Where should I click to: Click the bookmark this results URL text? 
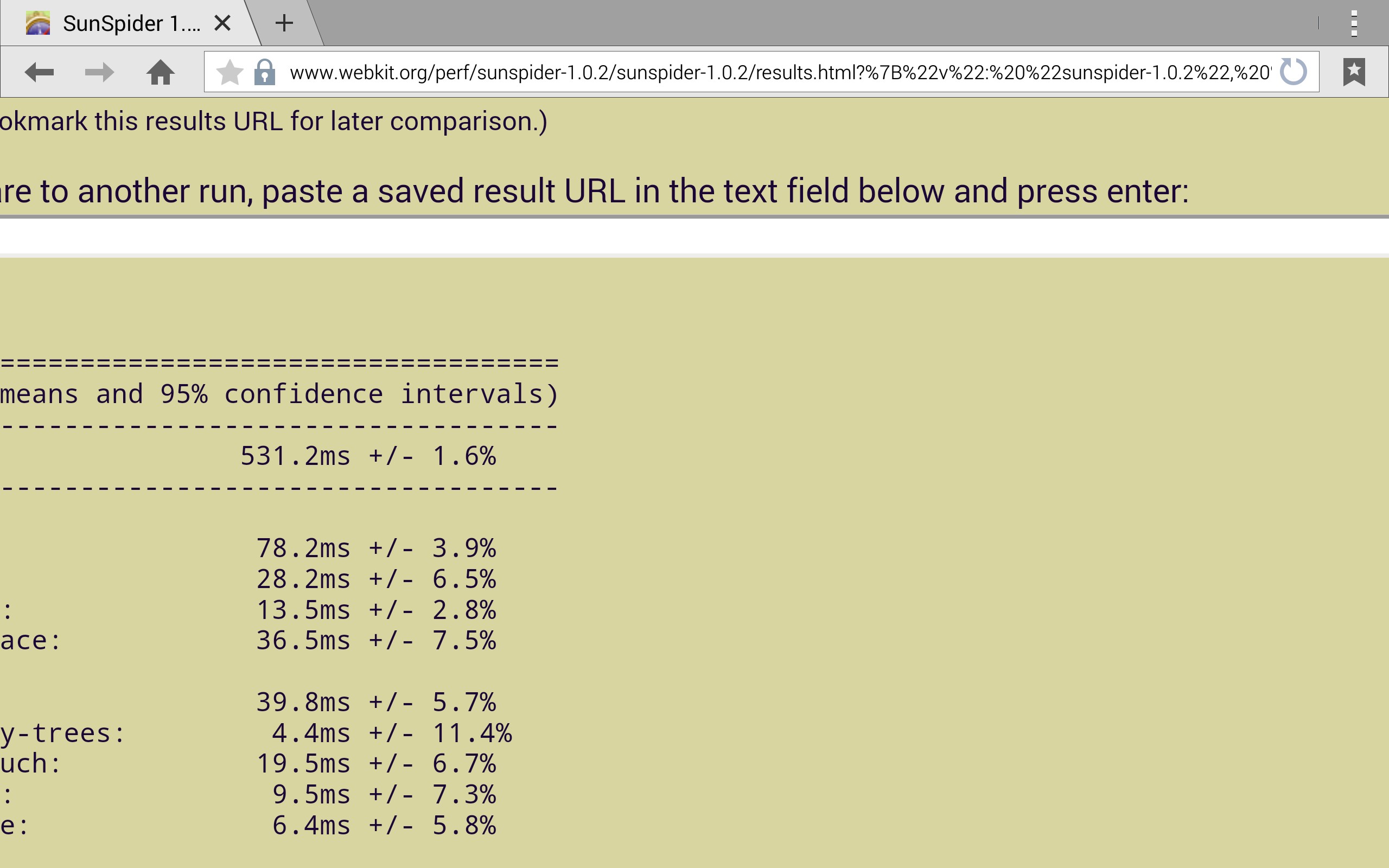(274, 121)
